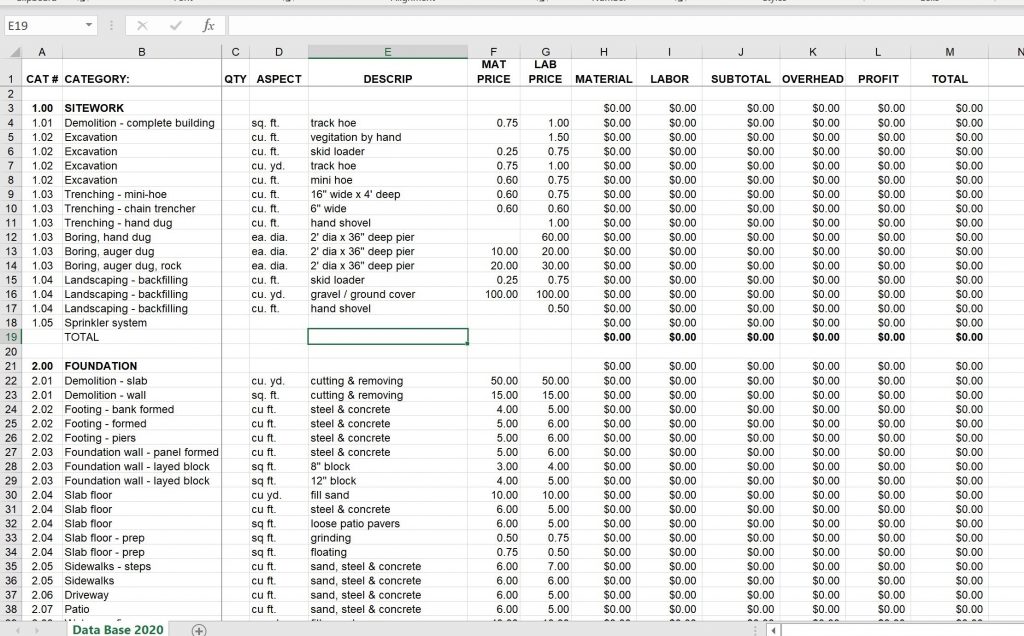Click horizontal scrollbar left arrow
Viewport: 1024px width, 636px height.
pos(773,630)
